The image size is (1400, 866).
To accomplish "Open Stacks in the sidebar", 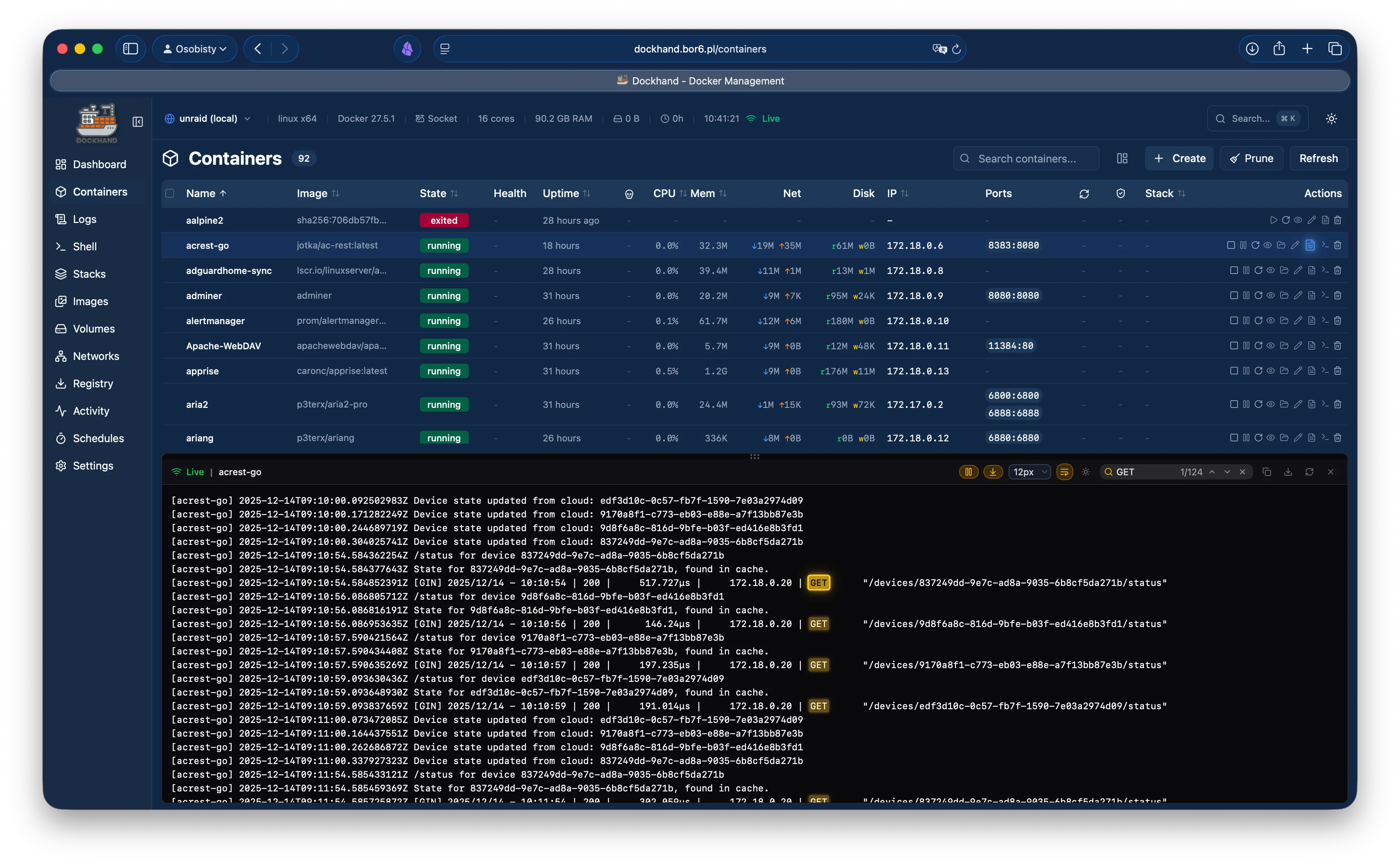I will tap(89, 274).
